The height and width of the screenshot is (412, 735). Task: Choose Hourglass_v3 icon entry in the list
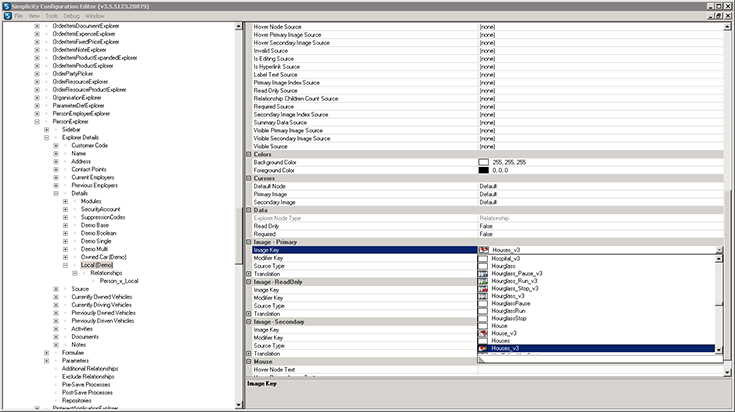click(x=508, y=296)
